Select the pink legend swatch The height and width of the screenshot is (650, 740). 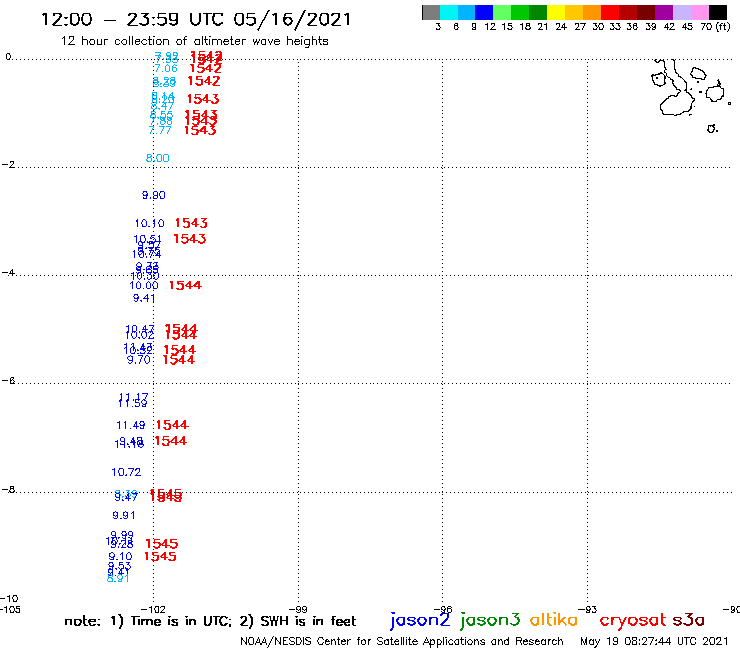699,12
